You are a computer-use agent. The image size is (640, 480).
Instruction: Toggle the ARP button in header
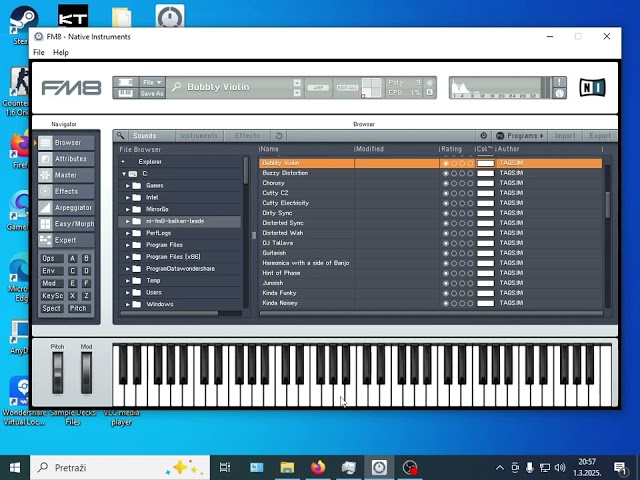(318, 88)
